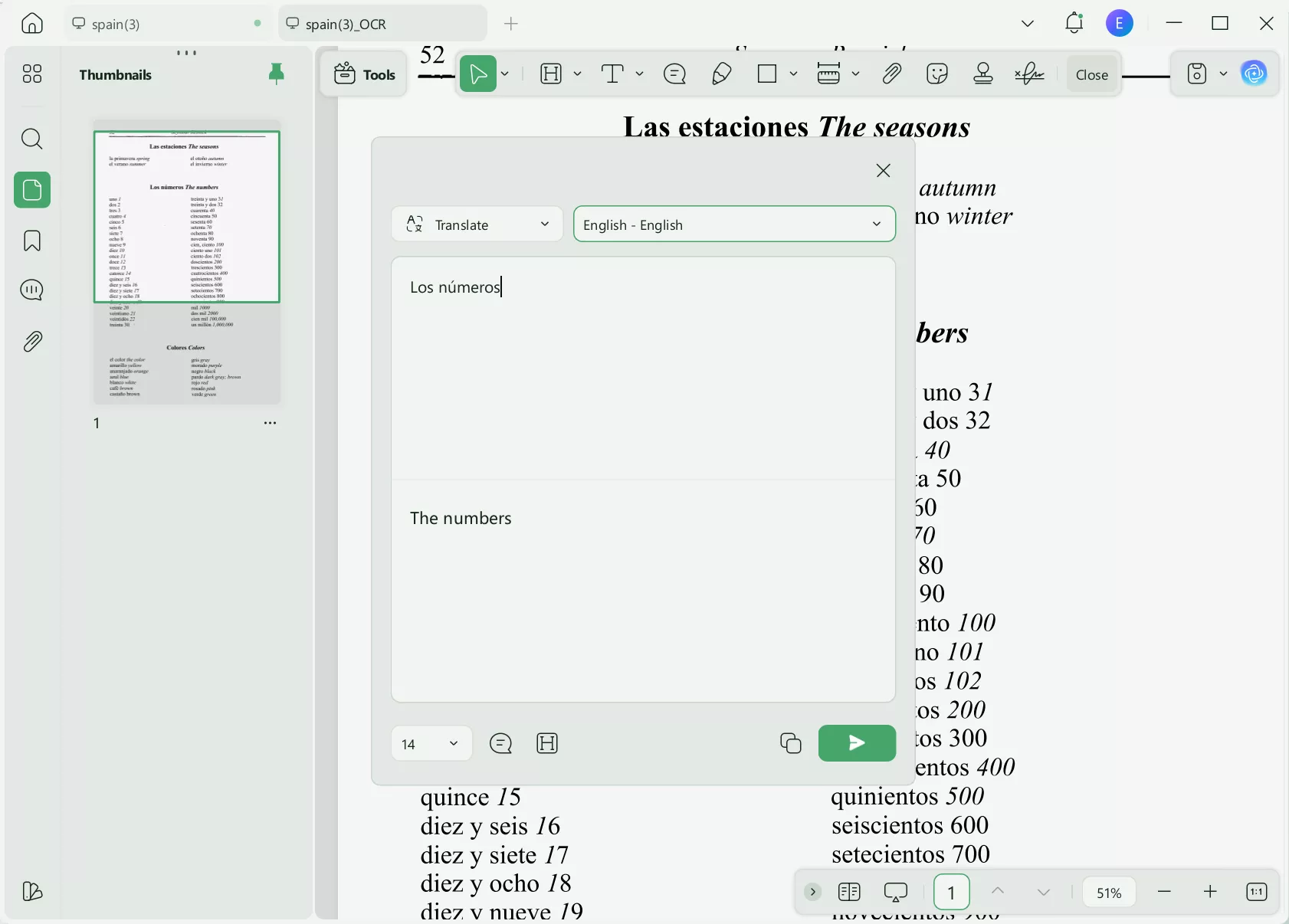1289x924 pixels.
Task: Open the Thumbnails panel drag handle menu
Action: [186, 53]
